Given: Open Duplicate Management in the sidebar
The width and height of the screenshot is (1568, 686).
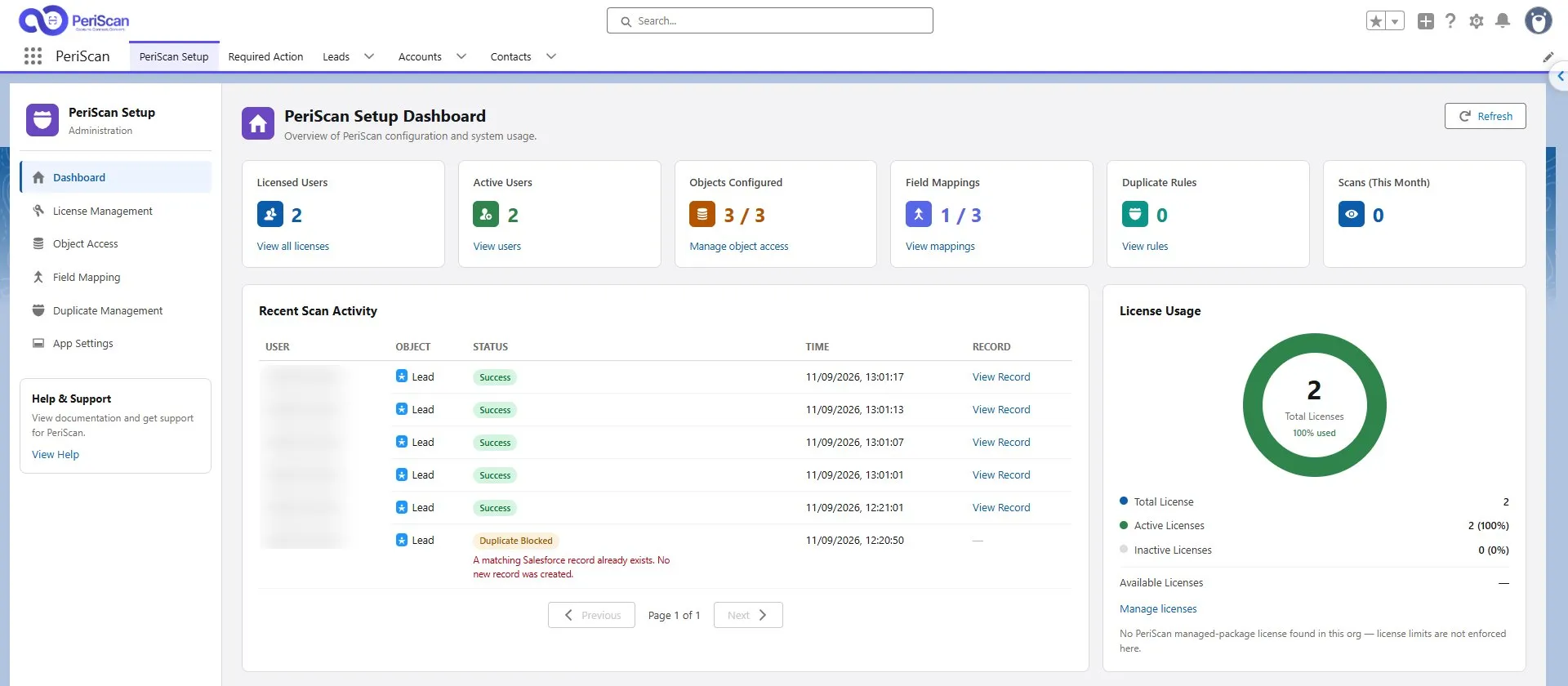Looking at the screenshot, I should point(115,311).
